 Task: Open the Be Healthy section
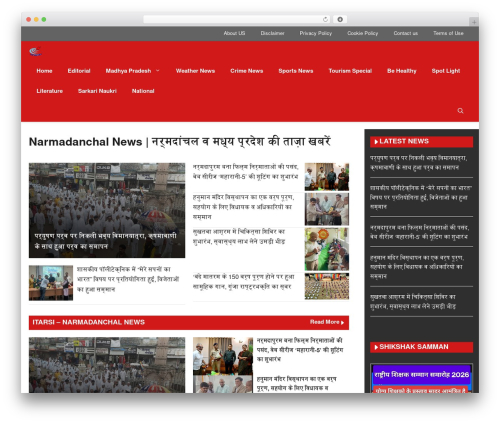click(402, 71)
